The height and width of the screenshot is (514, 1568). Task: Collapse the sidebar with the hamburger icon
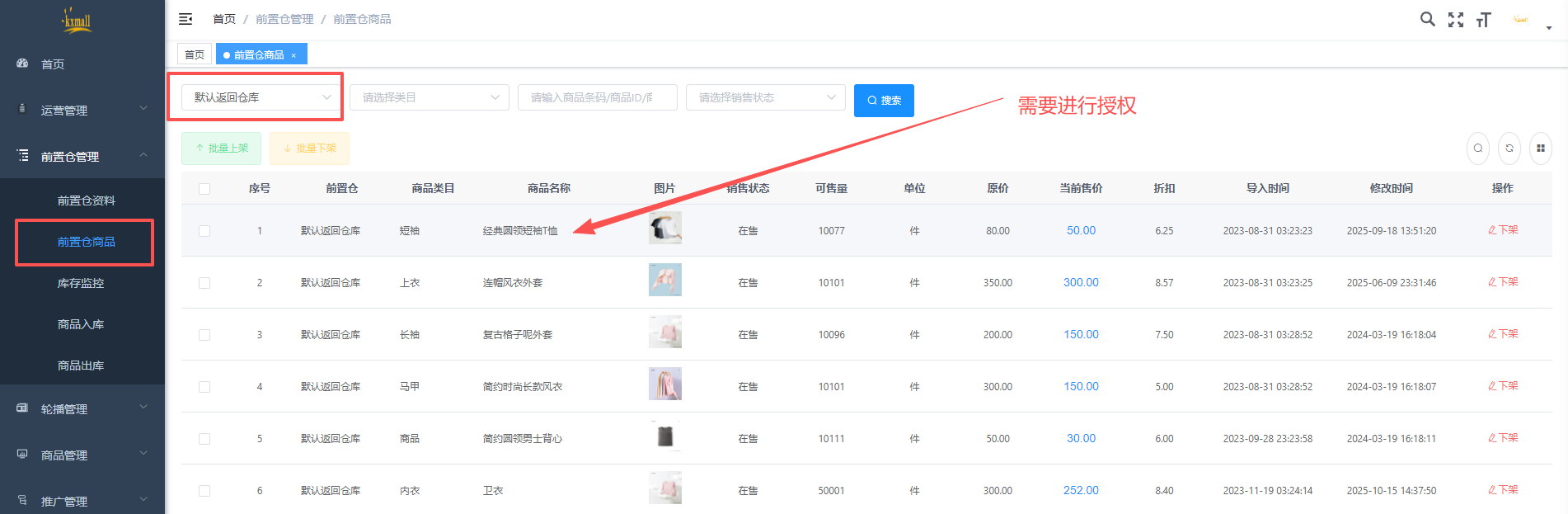coord(185,19)
